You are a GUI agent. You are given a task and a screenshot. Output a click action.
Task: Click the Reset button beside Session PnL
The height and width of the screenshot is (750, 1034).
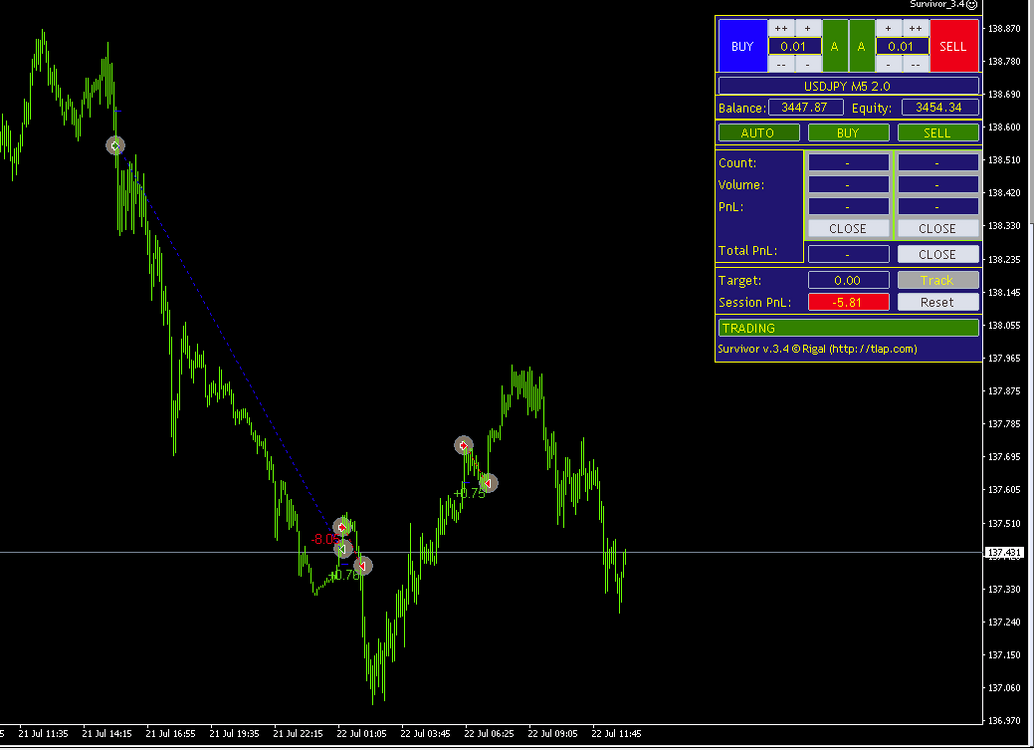click(x=938, y=302)
